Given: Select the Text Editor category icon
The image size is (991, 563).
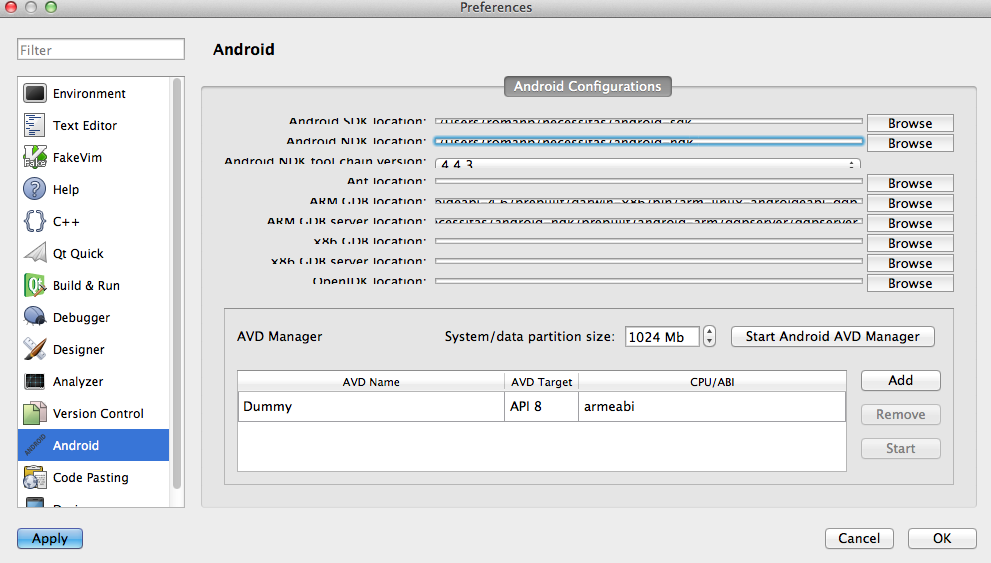Looking at the screenshot, I should click(x=35, y=126).
